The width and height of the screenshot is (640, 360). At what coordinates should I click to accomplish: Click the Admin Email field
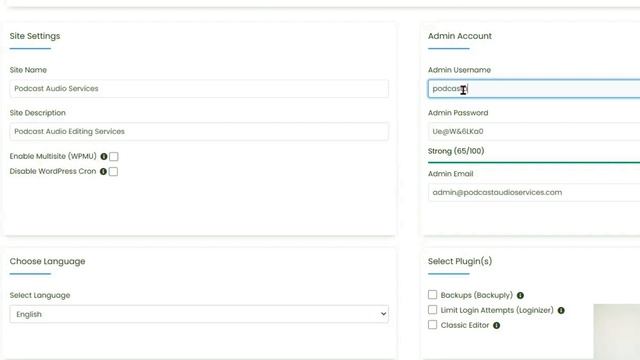534,192
